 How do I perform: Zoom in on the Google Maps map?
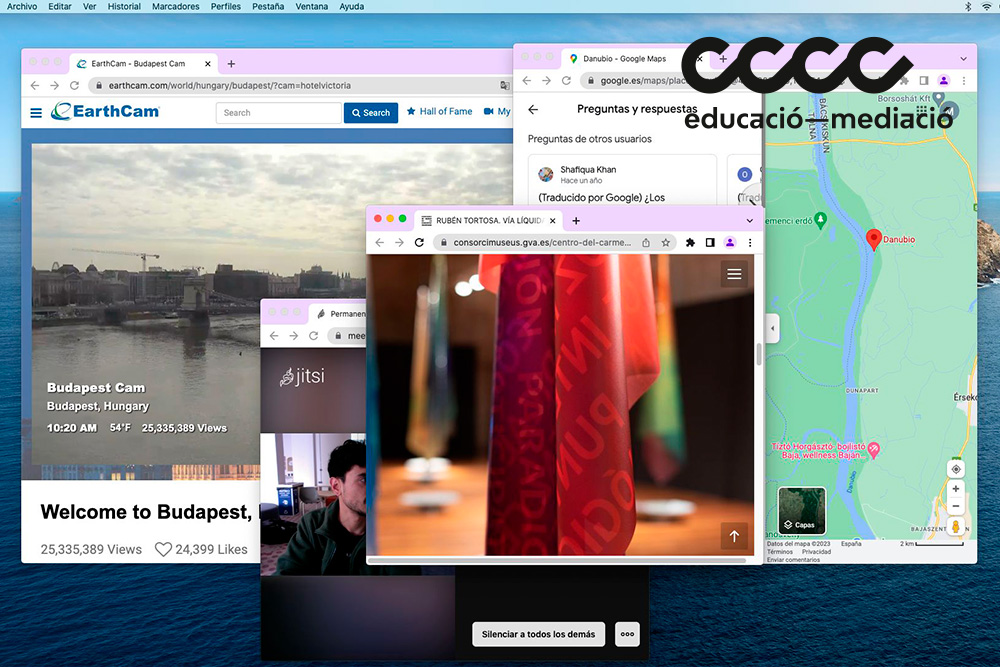tap(956, 489)
